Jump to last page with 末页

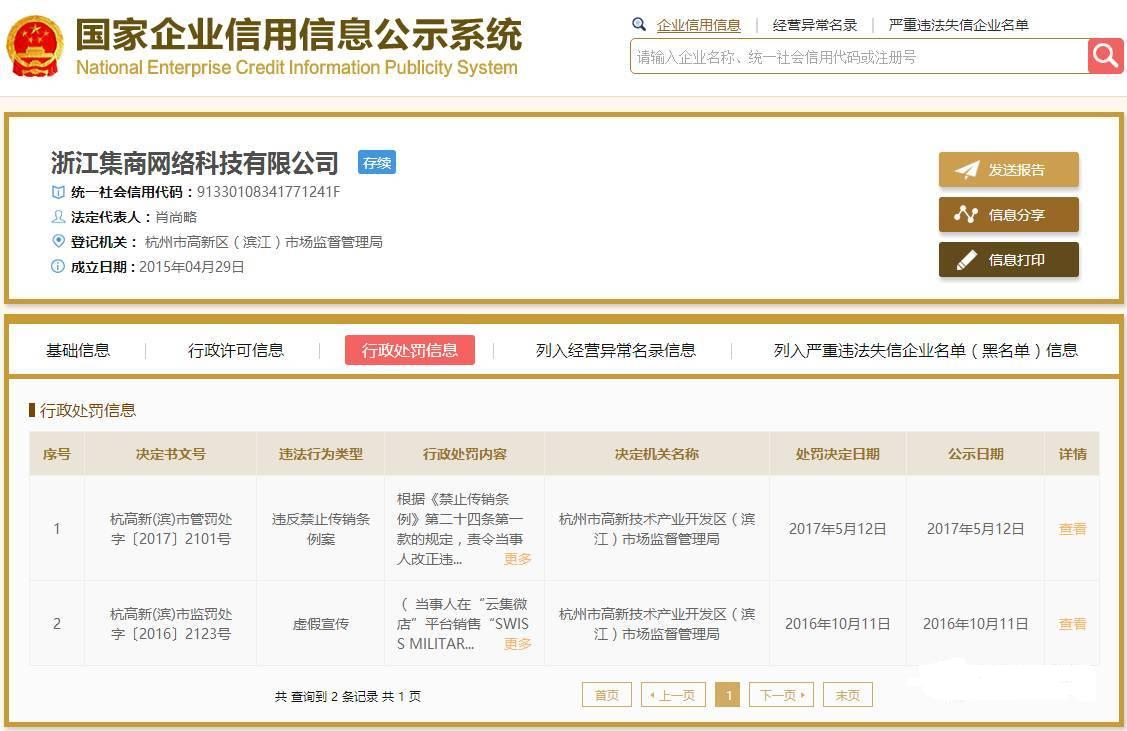(x=847, y=695)
